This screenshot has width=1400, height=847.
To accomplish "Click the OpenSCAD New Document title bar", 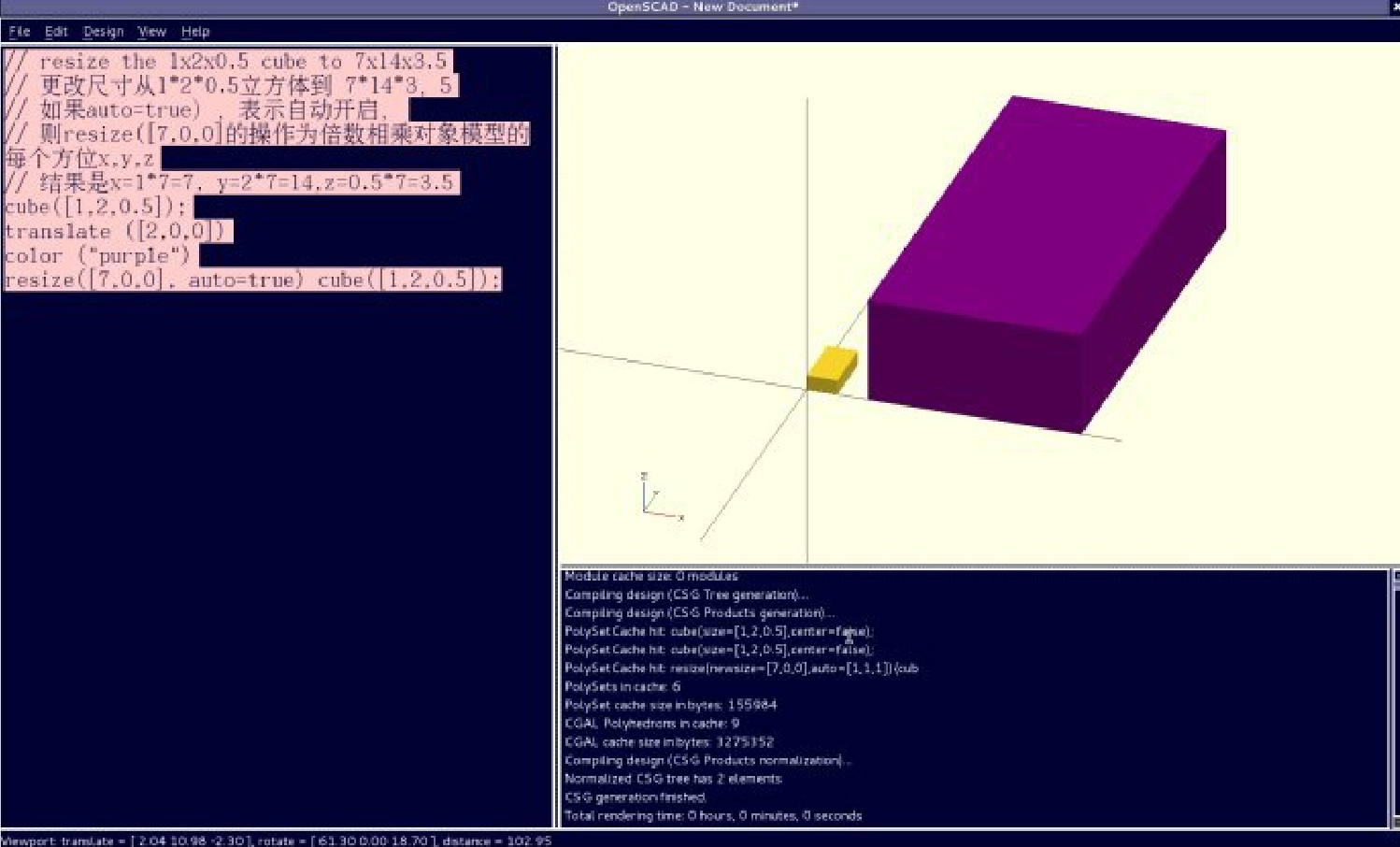I will 701,7.
